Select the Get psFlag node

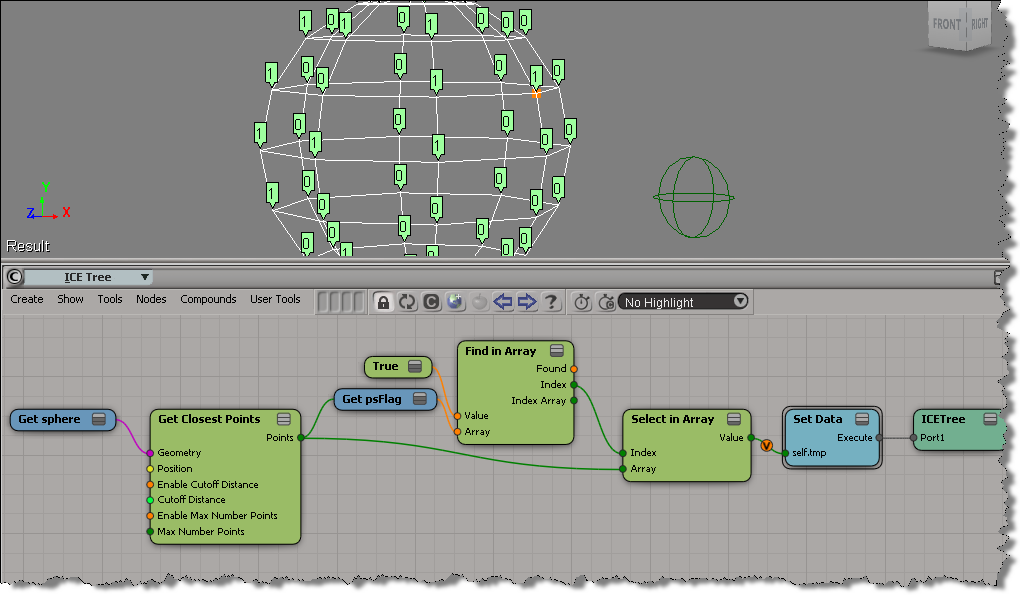tap(375, 400)
